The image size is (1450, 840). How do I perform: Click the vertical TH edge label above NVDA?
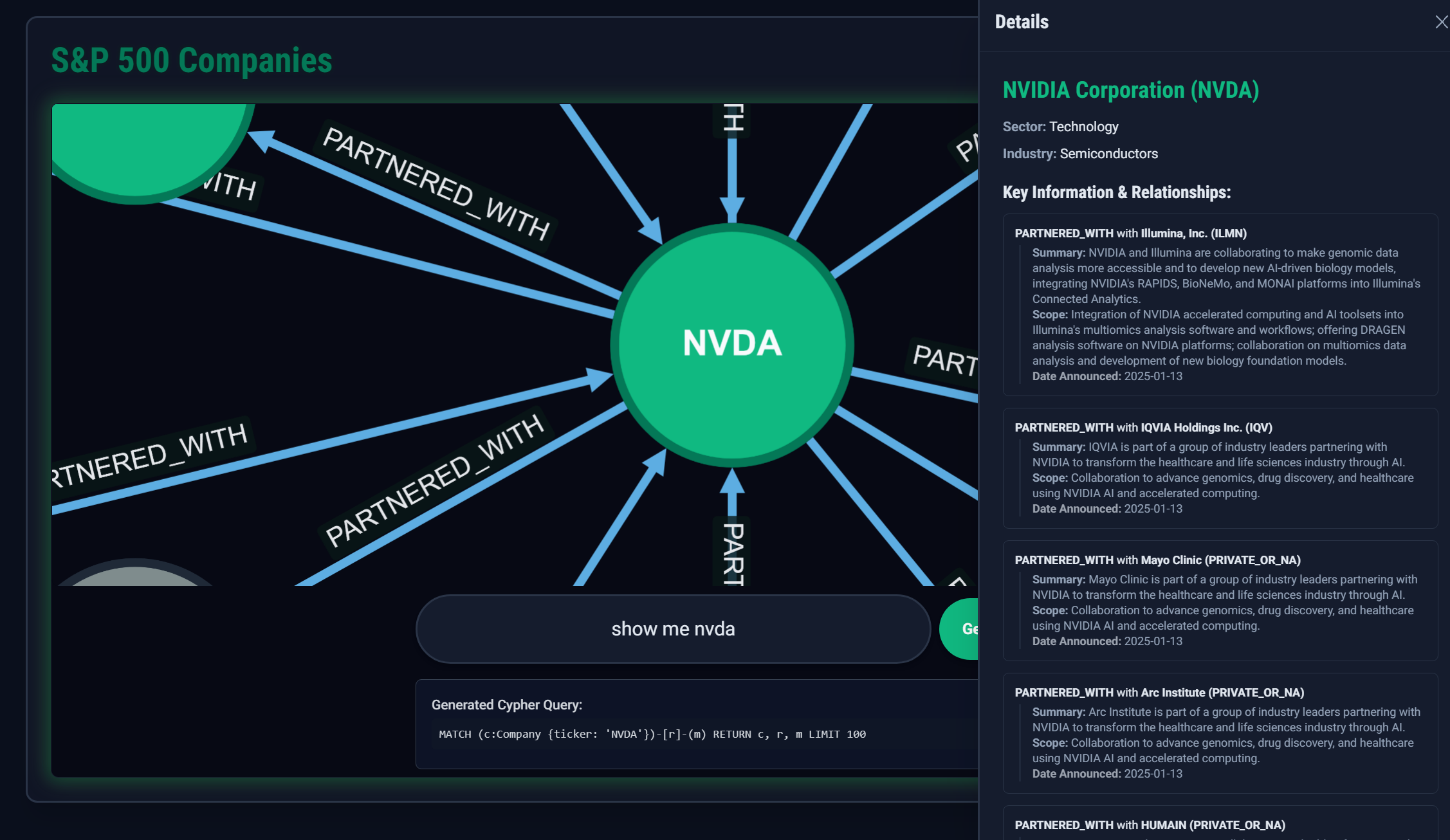point(732,118)
